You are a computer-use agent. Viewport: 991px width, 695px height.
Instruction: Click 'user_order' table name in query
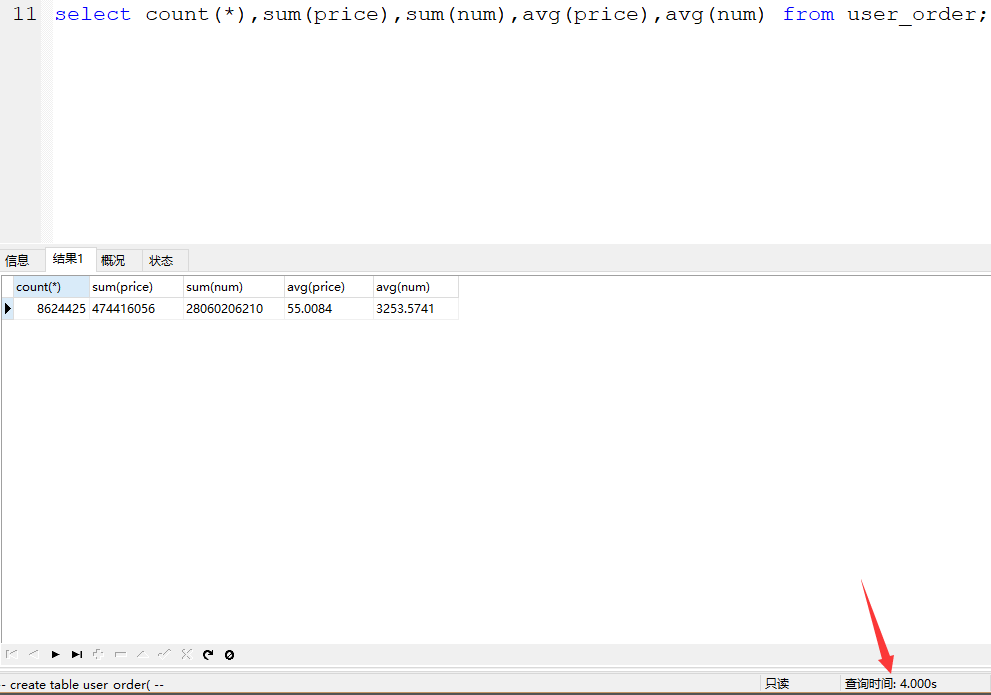pos(912,15)
